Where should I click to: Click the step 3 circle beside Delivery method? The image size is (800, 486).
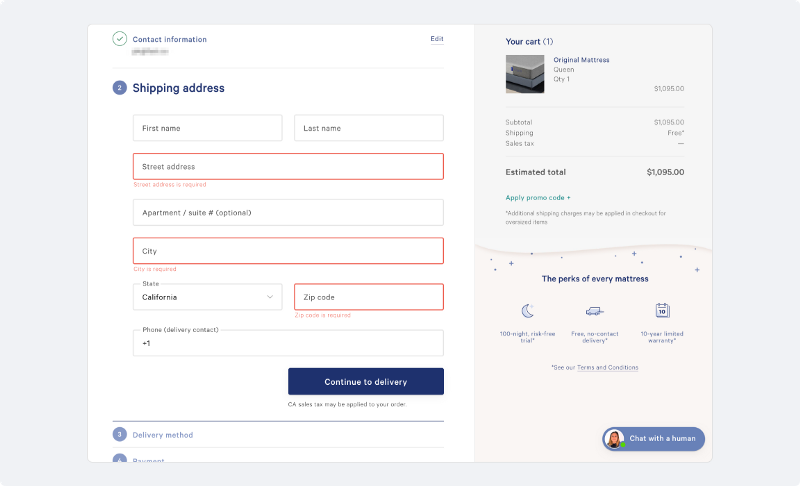point(119,434)
